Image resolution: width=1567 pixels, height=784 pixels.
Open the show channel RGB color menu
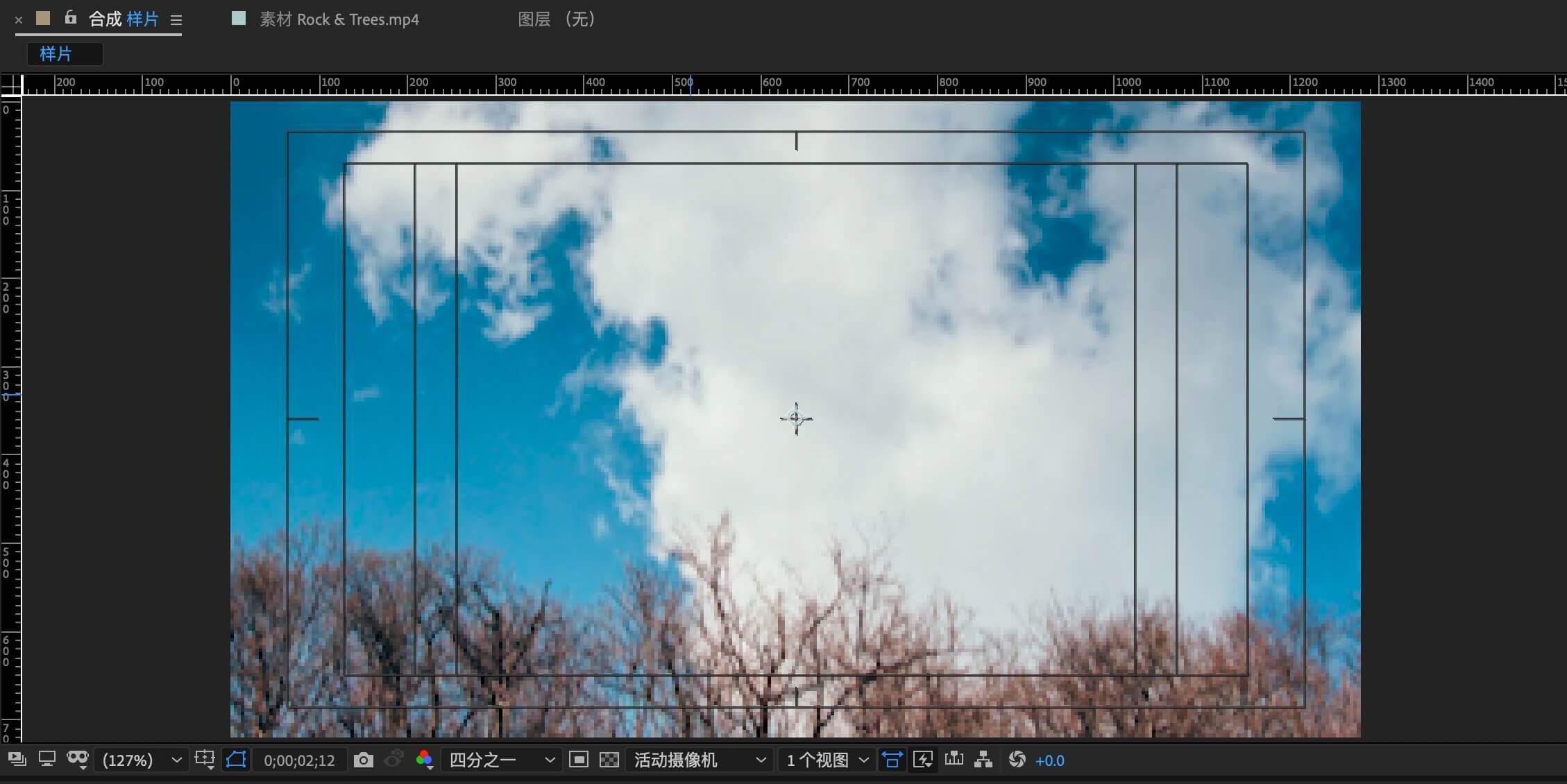click(425, 760)
